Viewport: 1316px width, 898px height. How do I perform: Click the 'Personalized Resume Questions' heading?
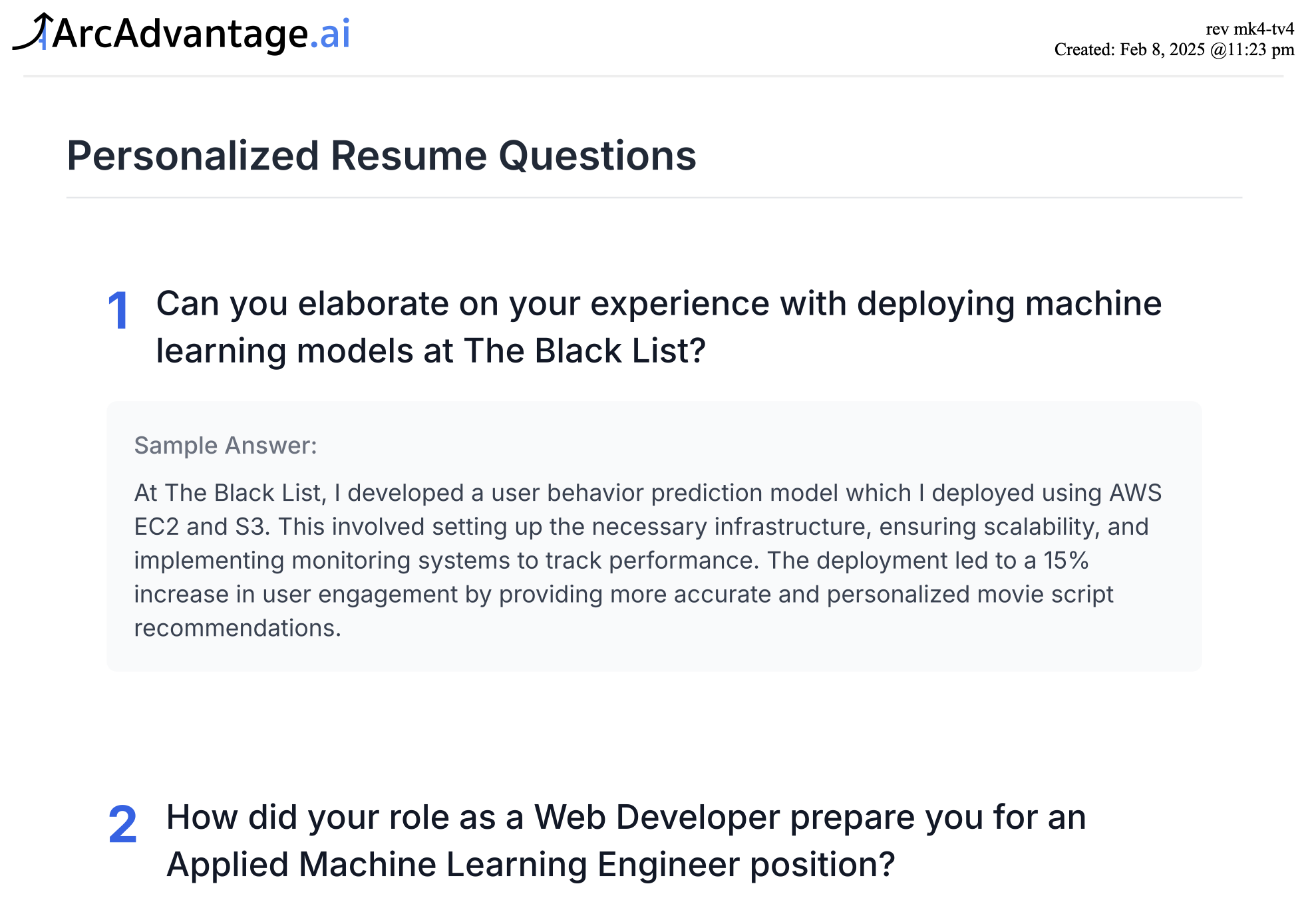tap(381, 156)
